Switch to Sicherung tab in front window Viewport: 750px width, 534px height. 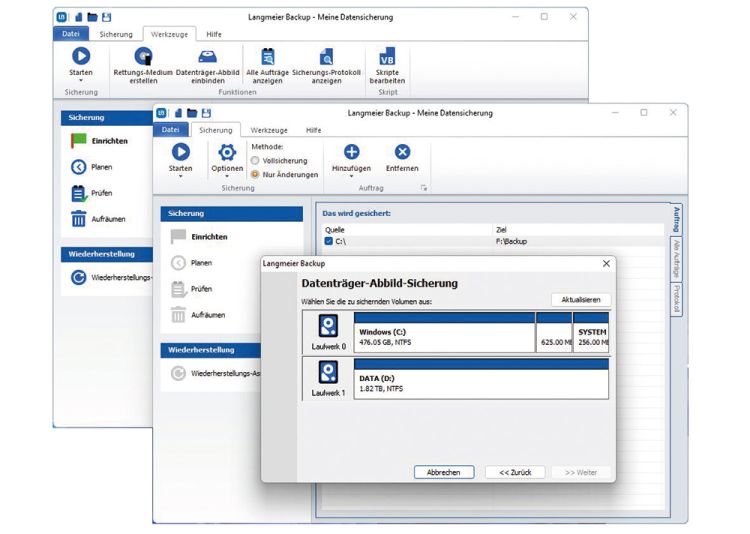click(216, 130)
